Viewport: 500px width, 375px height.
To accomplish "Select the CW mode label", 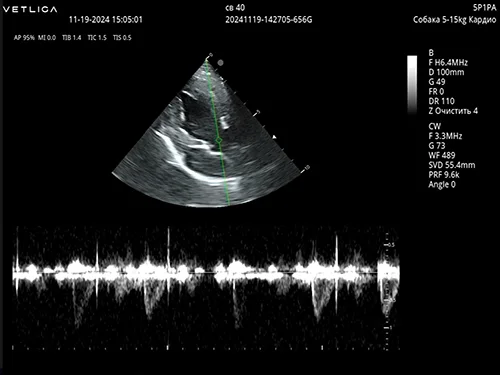I will 435,126.
